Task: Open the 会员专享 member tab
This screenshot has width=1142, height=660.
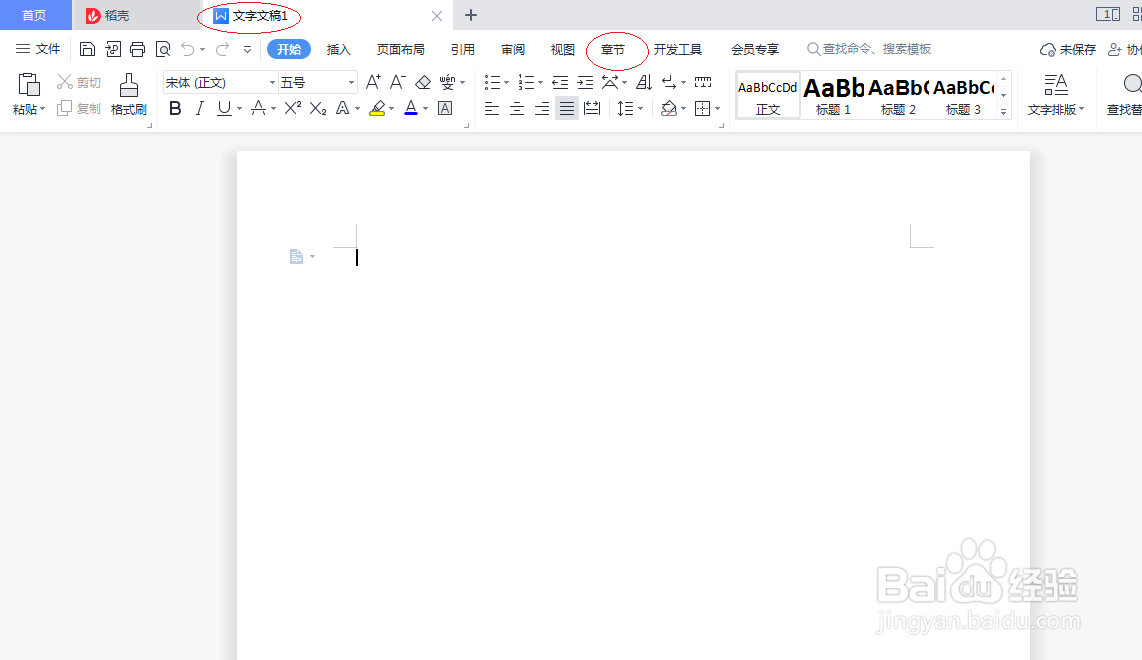Action: pyautogui.click(x=755, y=50)
